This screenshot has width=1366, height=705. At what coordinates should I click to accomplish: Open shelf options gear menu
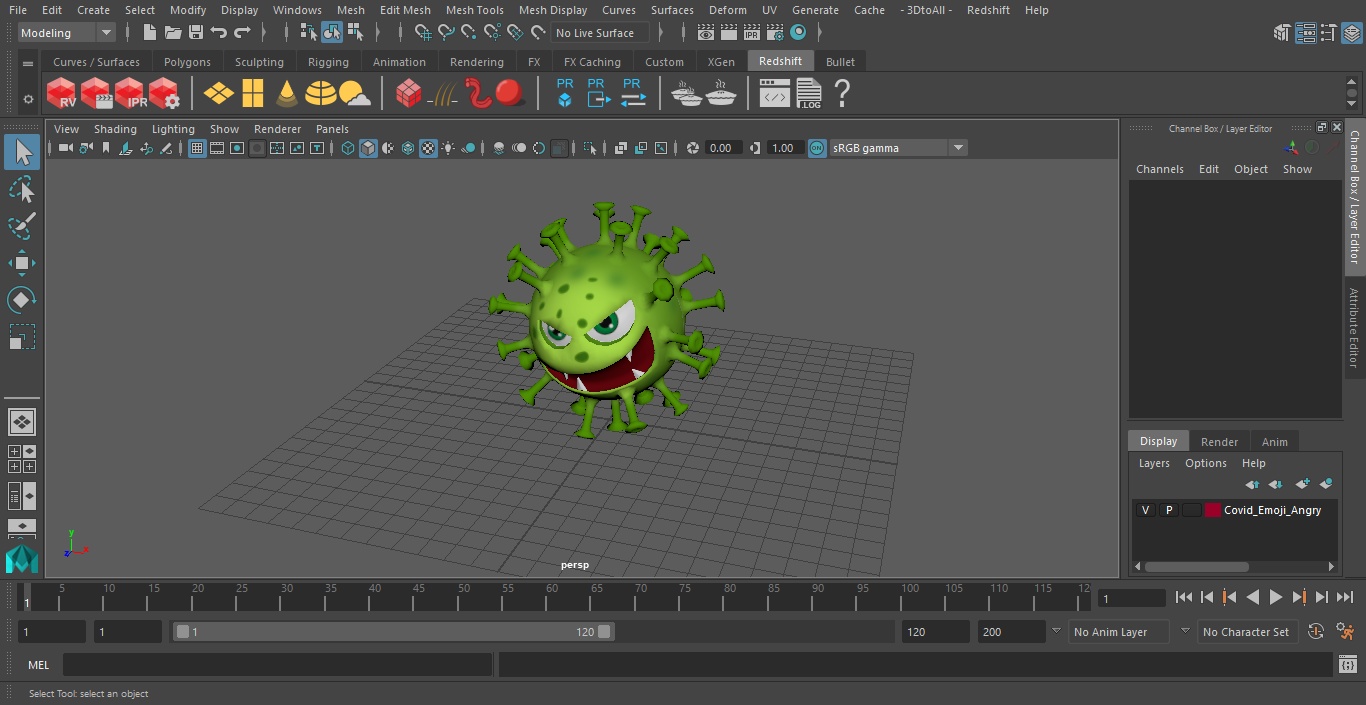(28, 98)
